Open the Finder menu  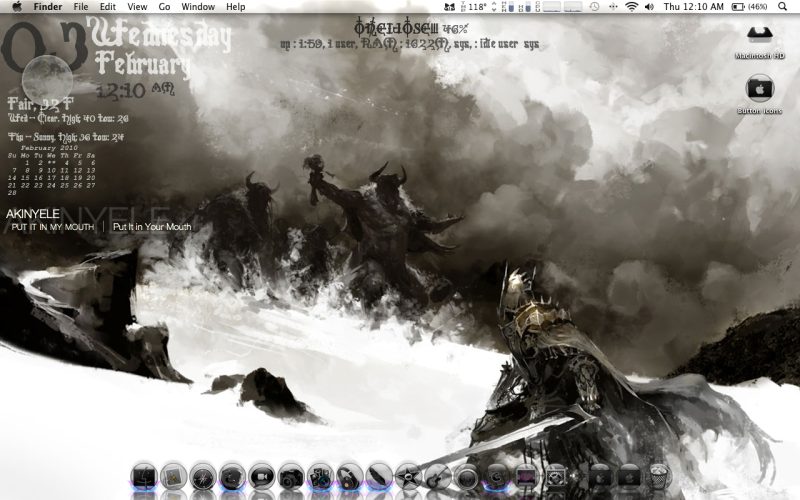(x=48, y=7)
